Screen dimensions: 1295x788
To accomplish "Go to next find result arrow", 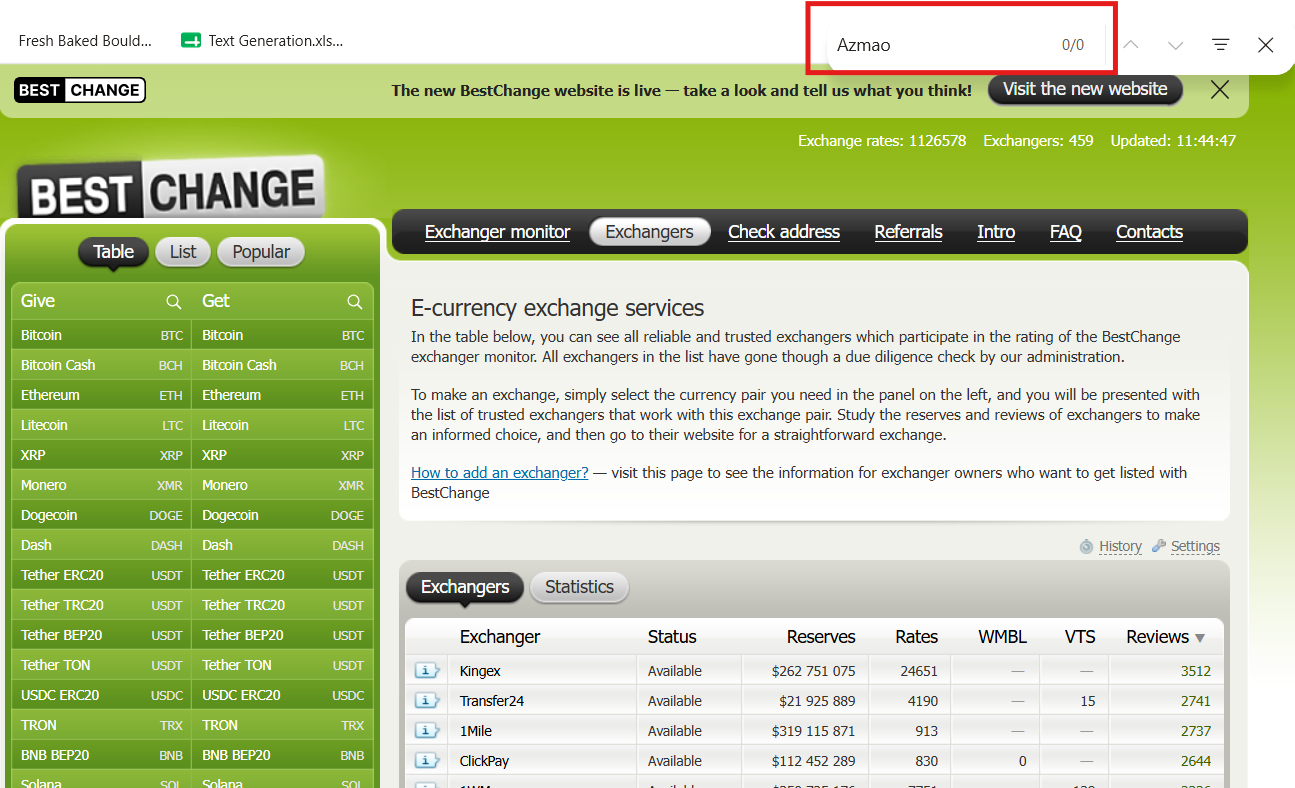I will 1176,45.
